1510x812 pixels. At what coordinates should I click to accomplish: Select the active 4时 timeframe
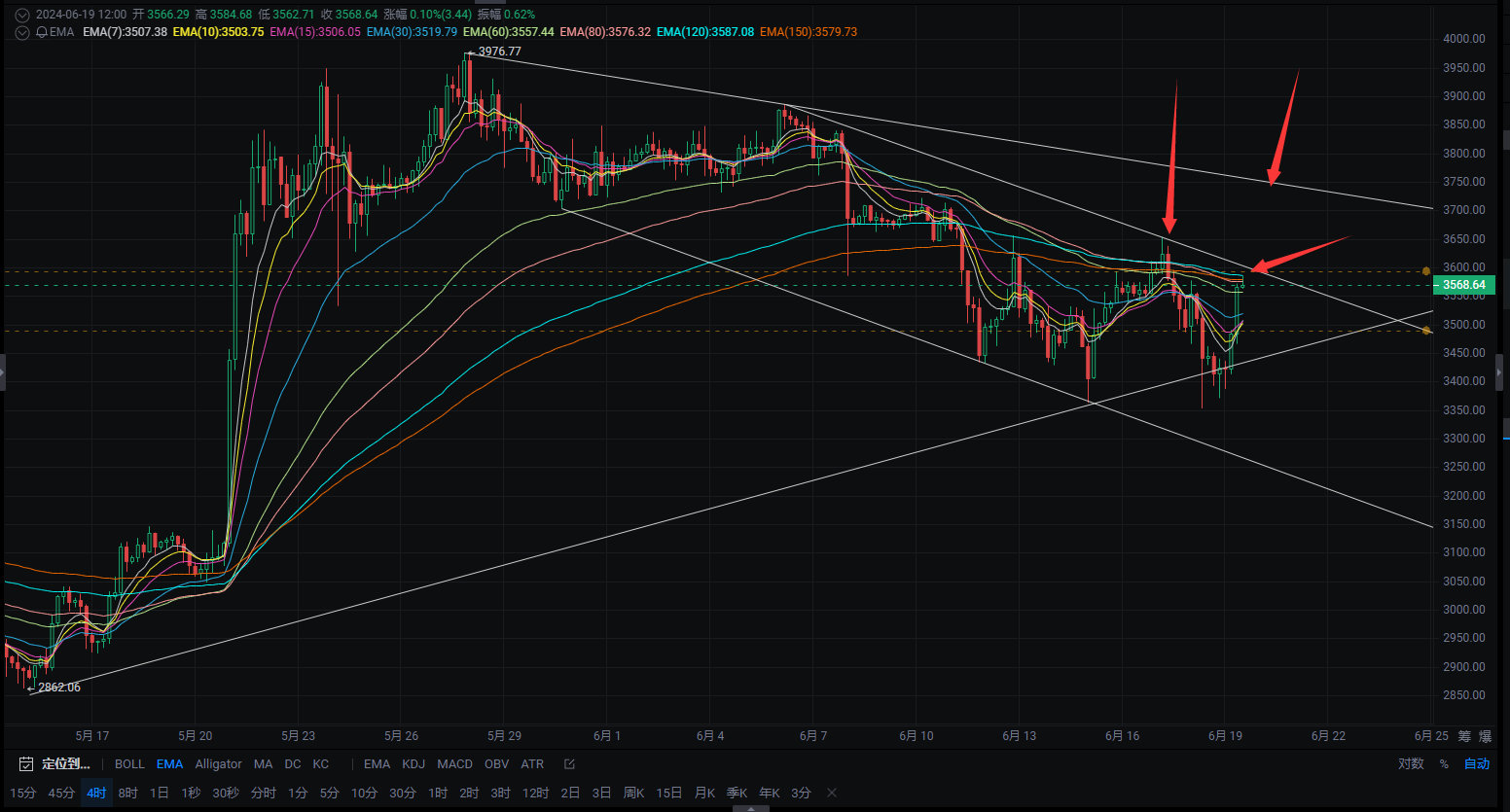96,793
